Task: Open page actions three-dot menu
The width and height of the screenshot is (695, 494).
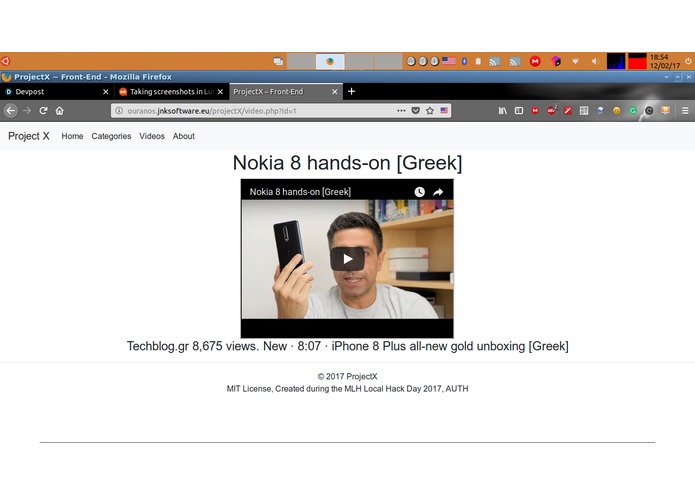Action: click(x=401, y=110)
